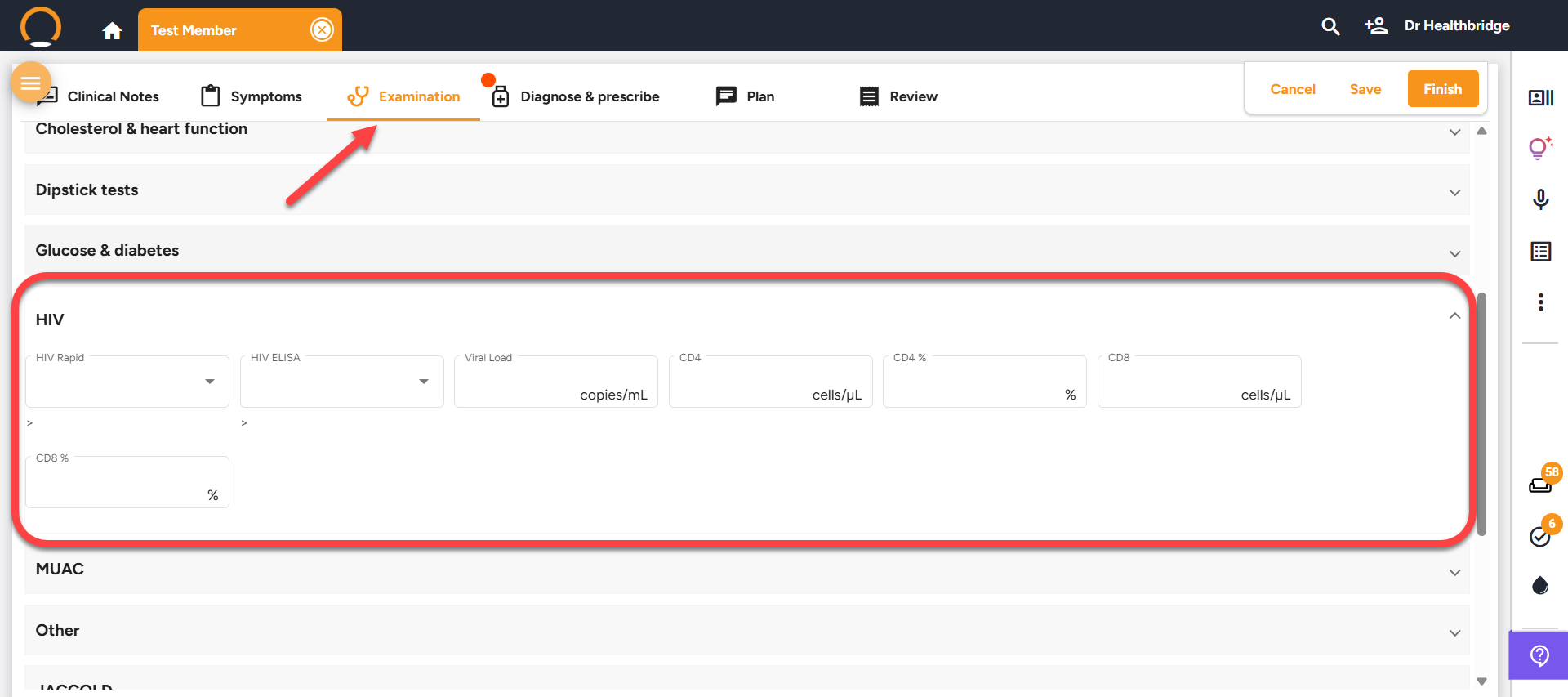Click the Healthbridge logo
The height and width of the screenshot is (697, 1568).
(41, 27)
